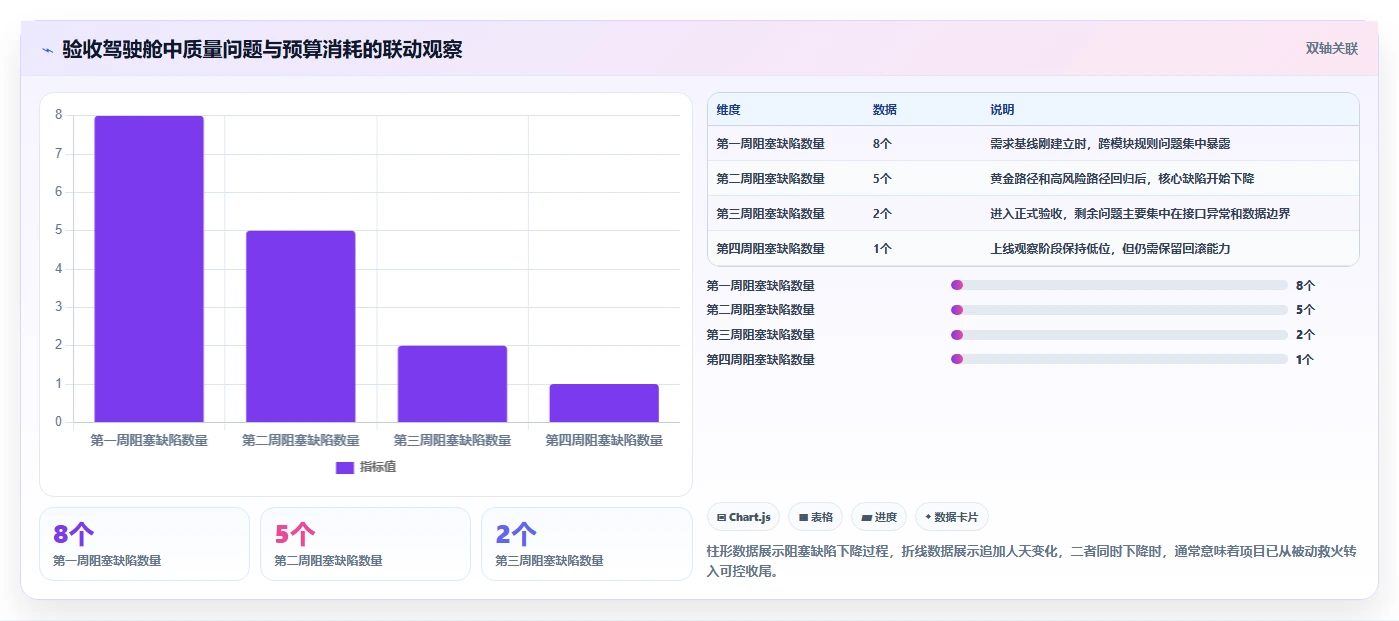Click the 第四周阻塞缺陷数量 progress list label
The width and height of the screenshot is (1399, 621).
761,360
